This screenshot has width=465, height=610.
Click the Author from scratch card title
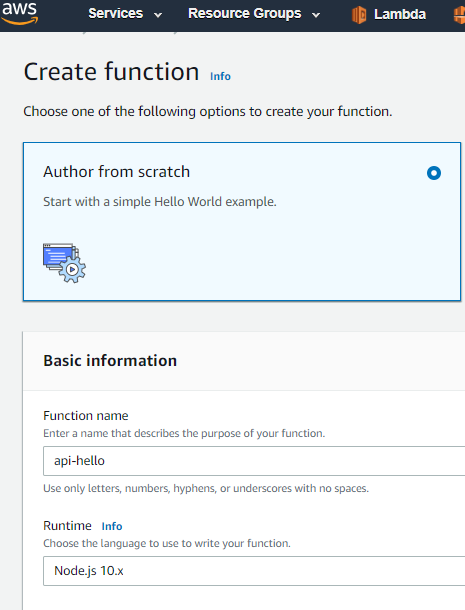click(x=116, y=172)
